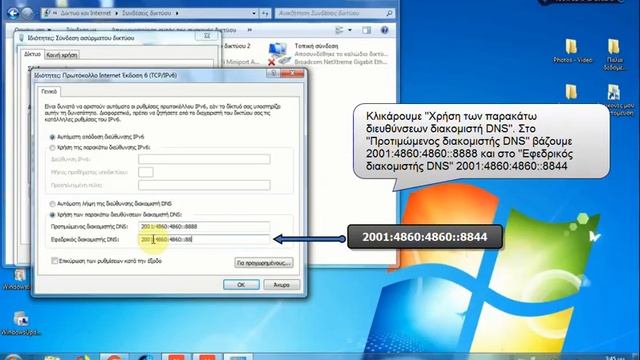The image size is (640, 360).
Task: Switch to the Κοινή χρήση tab
Action: 62,55
